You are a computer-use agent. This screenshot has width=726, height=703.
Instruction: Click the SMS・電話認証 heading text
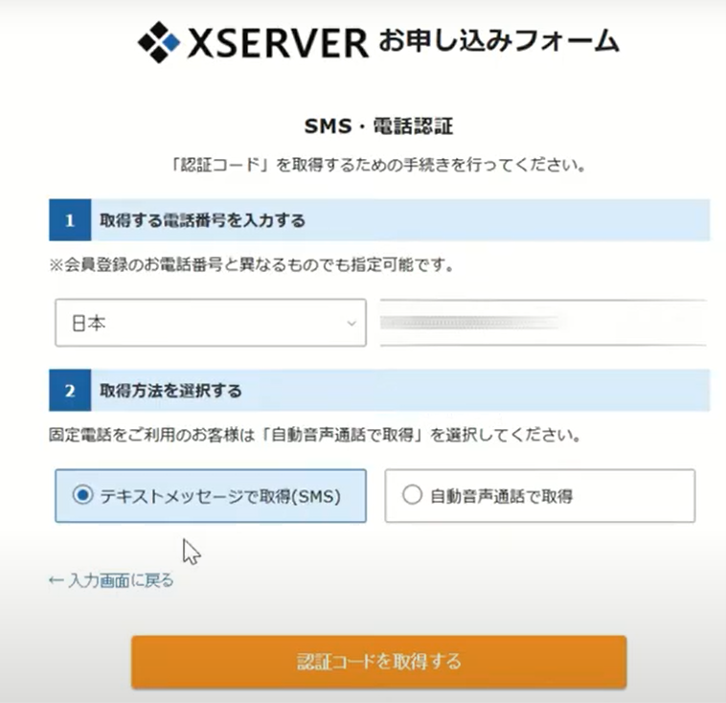378,126
